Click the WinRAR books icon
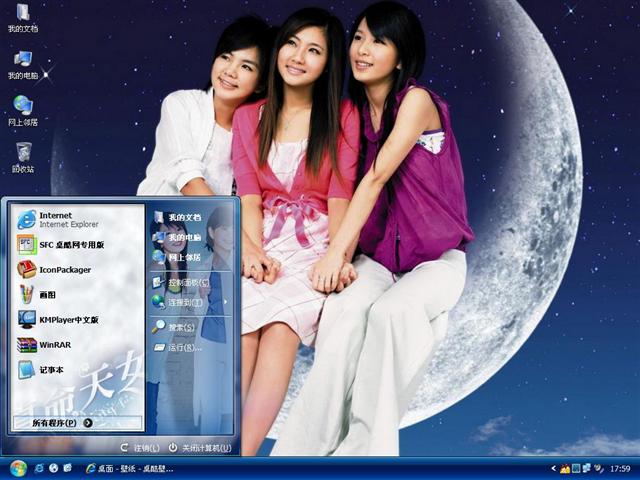 click(27, 345)
